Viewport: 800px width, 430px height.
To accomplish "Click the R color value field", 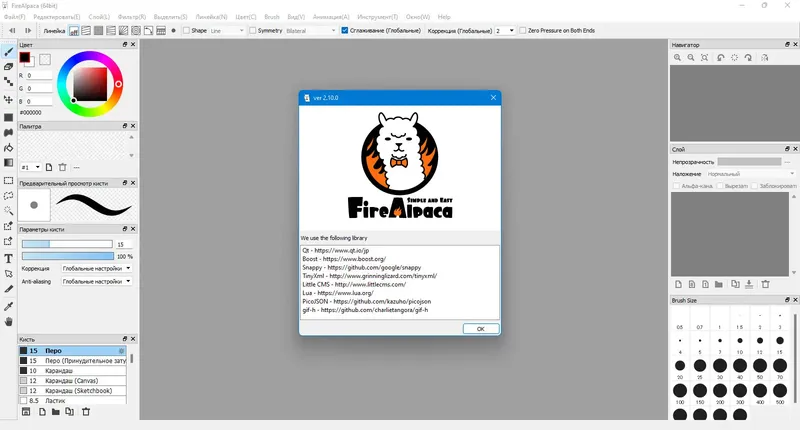I will coord(39,75).
